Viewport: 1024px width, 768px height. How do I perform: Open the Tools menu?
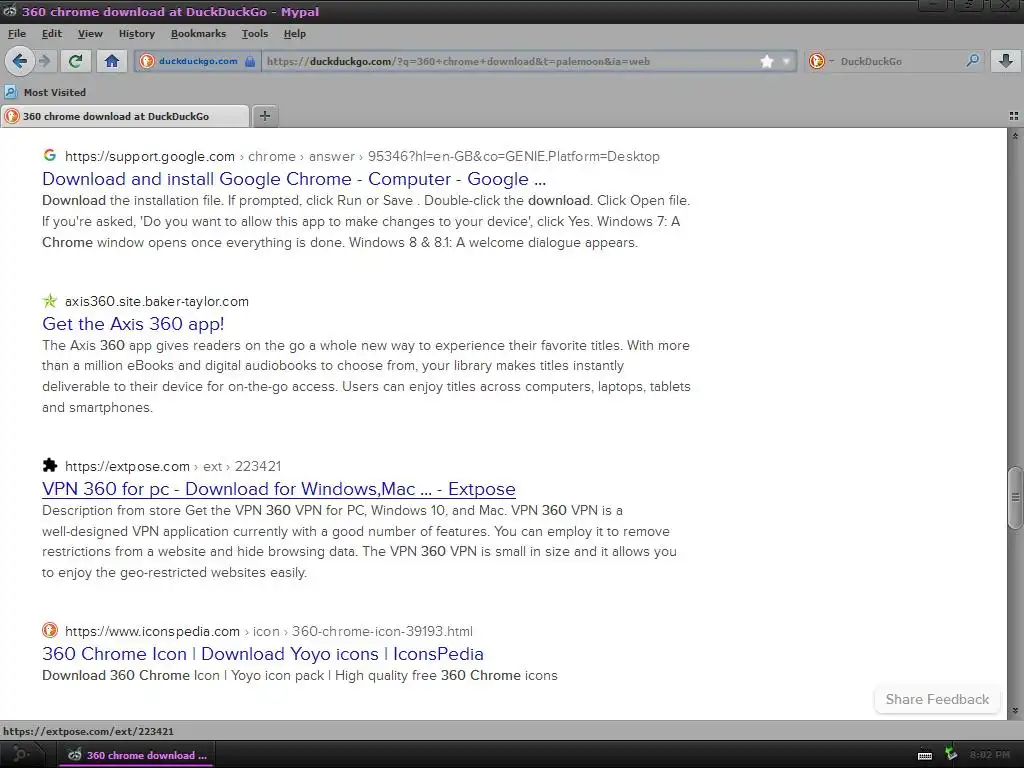tap(255, 33)
